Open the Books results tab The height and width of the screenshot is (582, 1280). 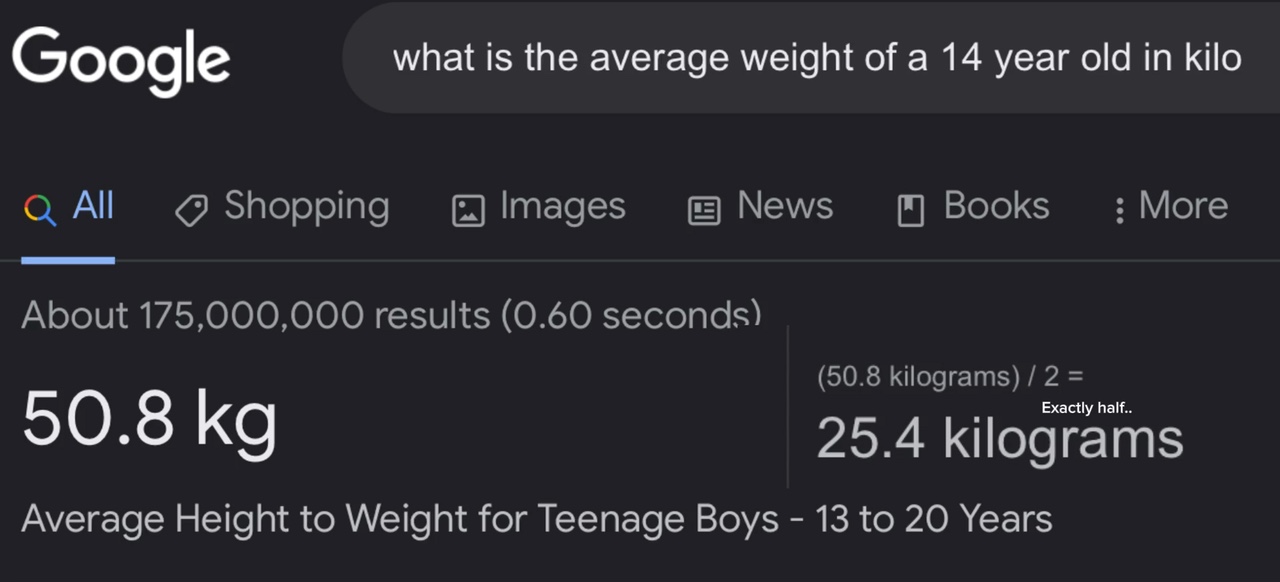(997, 206)
